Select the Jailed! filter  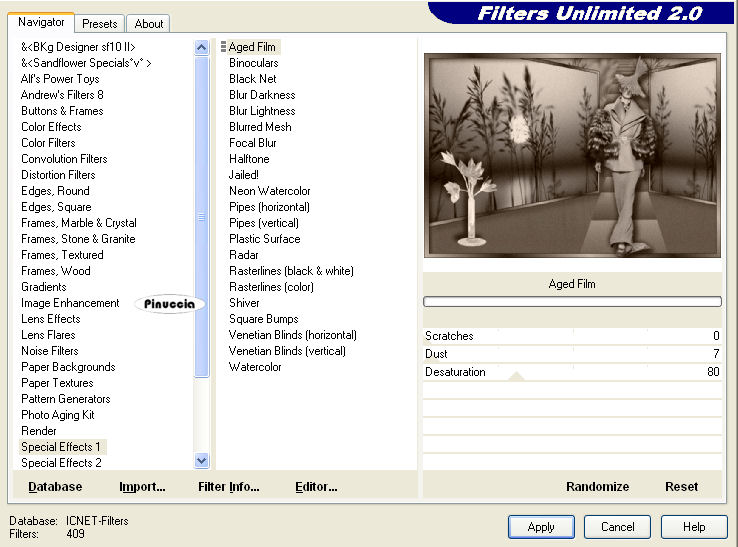(243, 175)
